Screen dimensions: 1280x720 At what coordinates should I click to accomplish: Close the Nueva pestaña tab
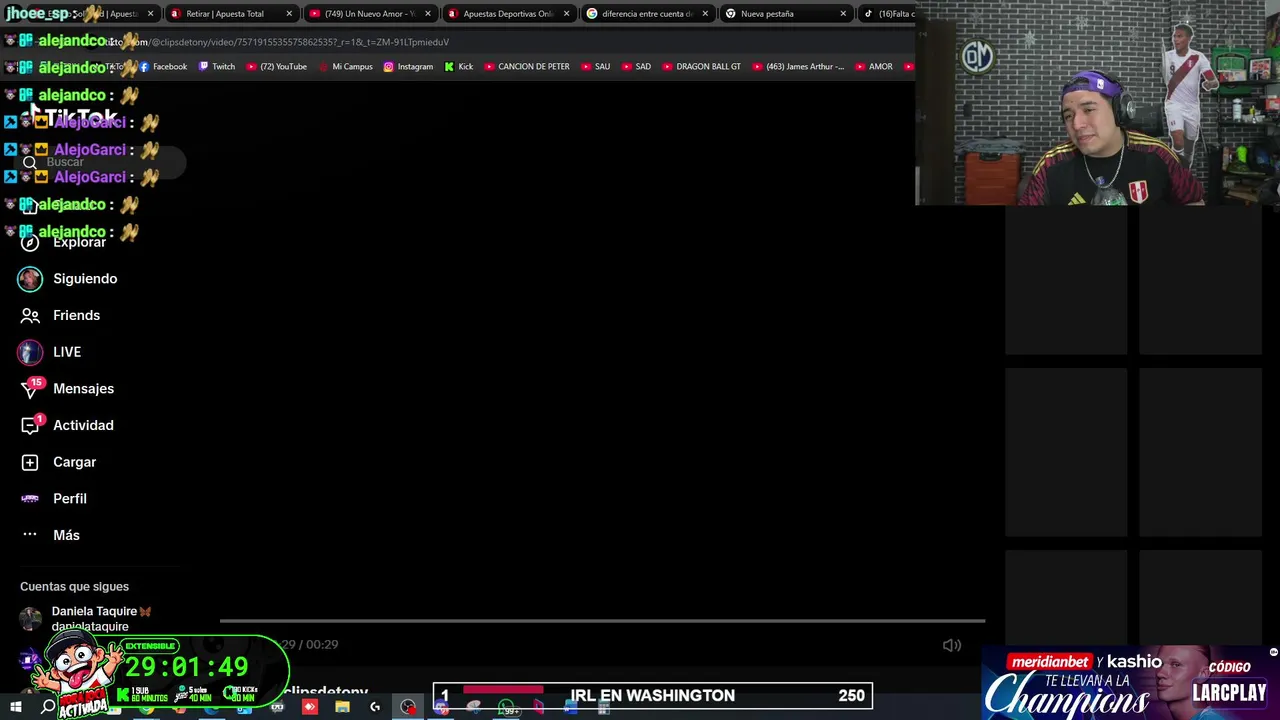click(843, 14)
